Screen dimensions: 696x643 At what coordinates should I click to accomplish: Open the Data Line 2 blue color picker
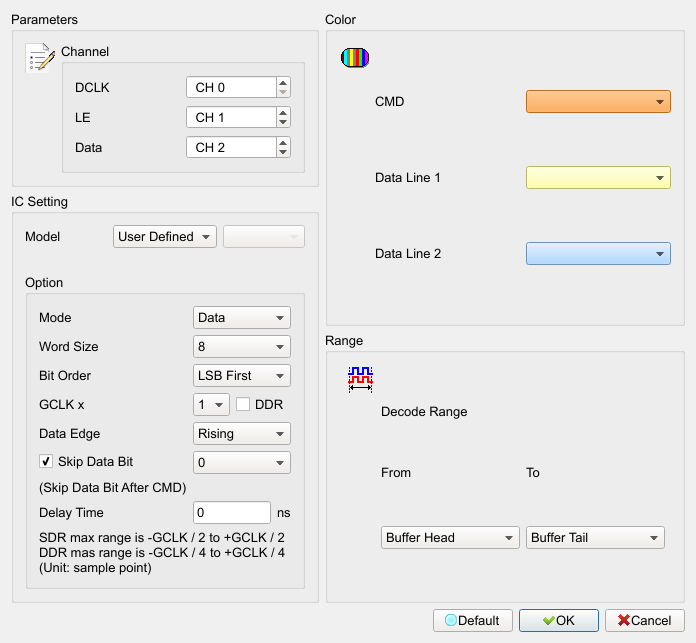click(598, 253)
